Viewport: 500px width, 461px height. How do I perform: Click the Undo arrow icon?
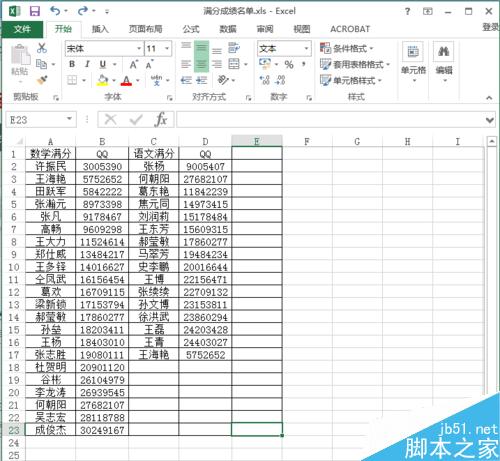tap(55, 11)
